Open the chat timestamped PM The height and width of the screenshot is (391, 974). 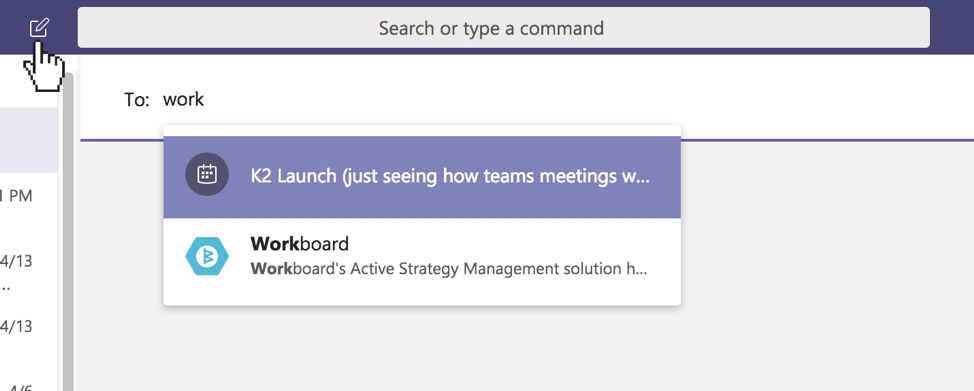point(29,205)
